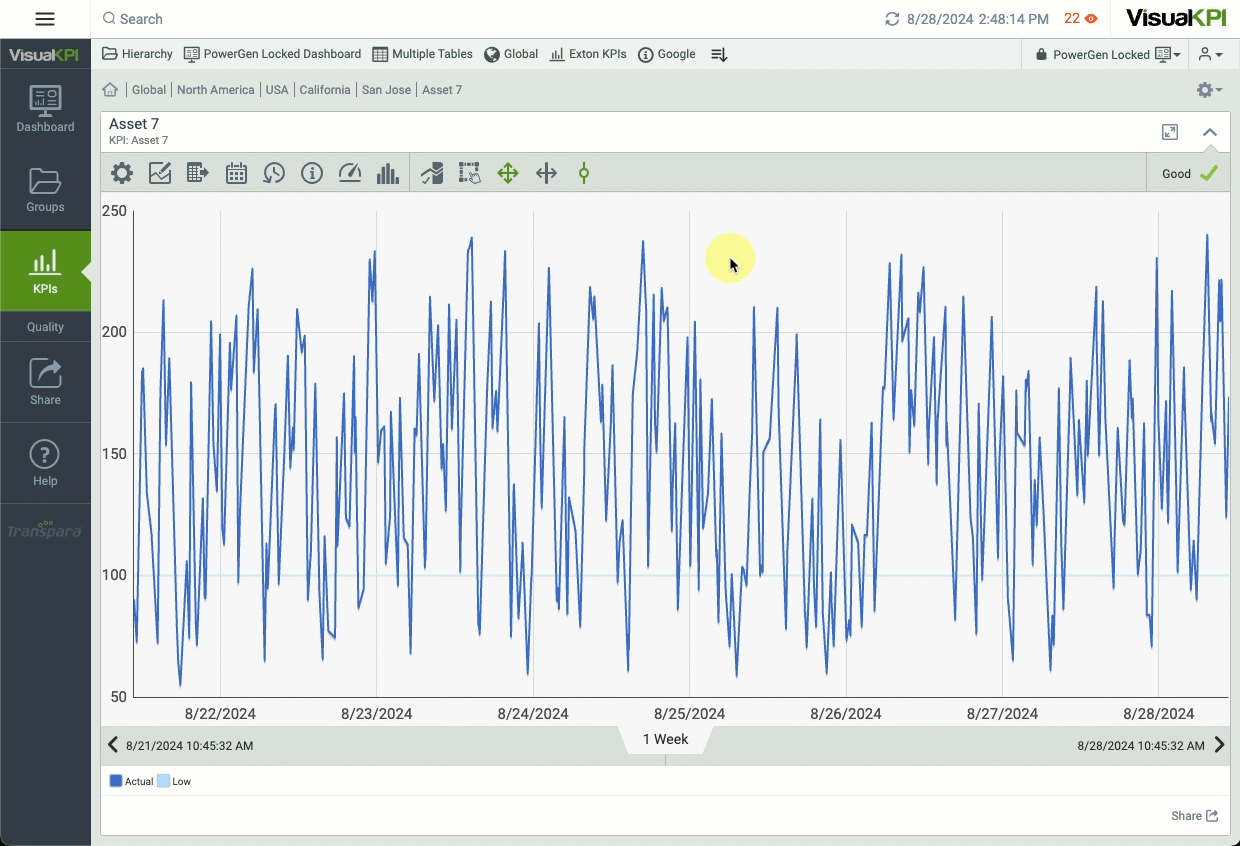Screen dimensions: 1240x846
Task: Toggle the trend status limits icon
Action: pos(432,173)
